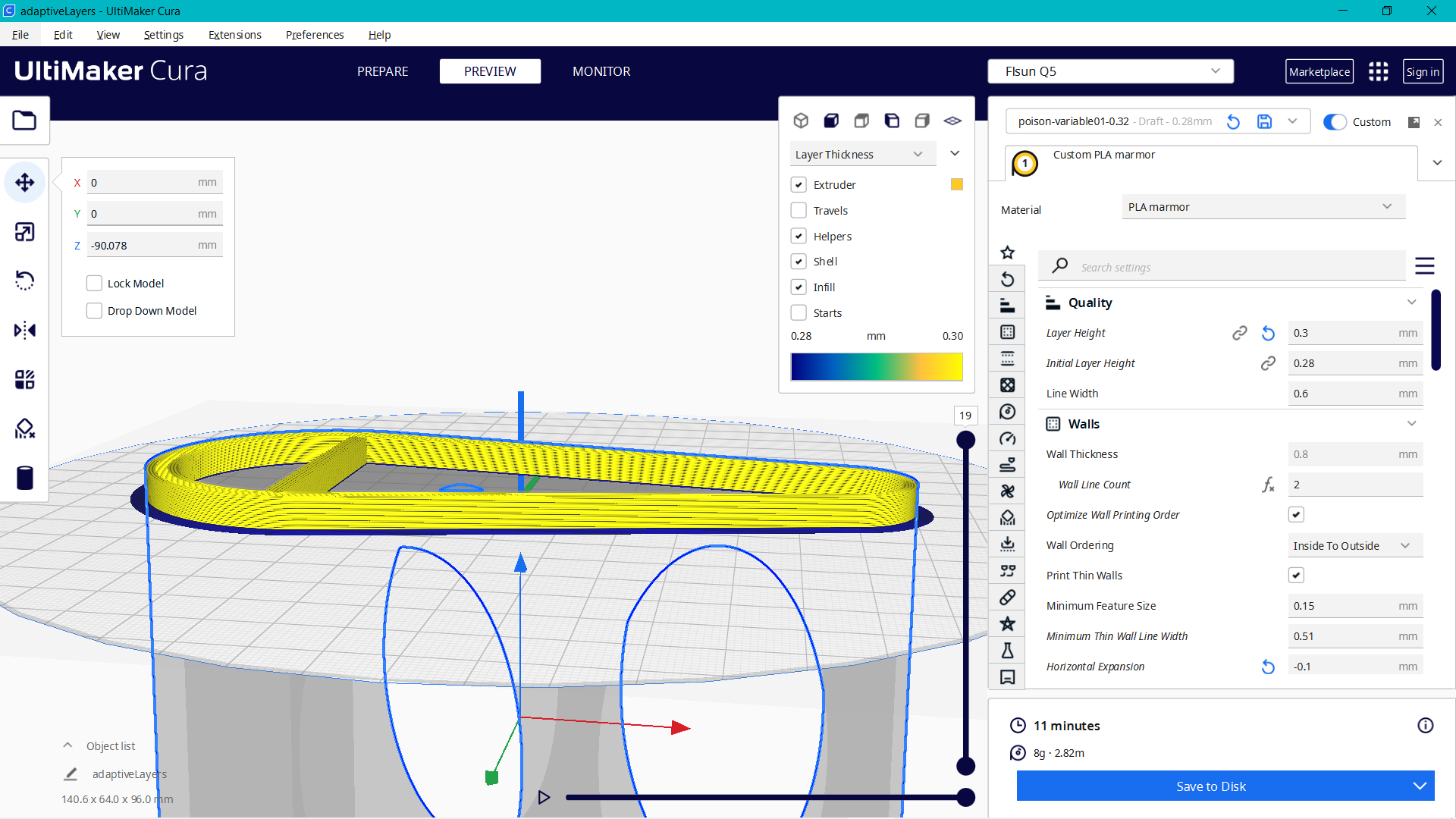The width and height of the screenshot is (1456, 819).
Task: Select the Mirror tool
Action: pos(24,331)
